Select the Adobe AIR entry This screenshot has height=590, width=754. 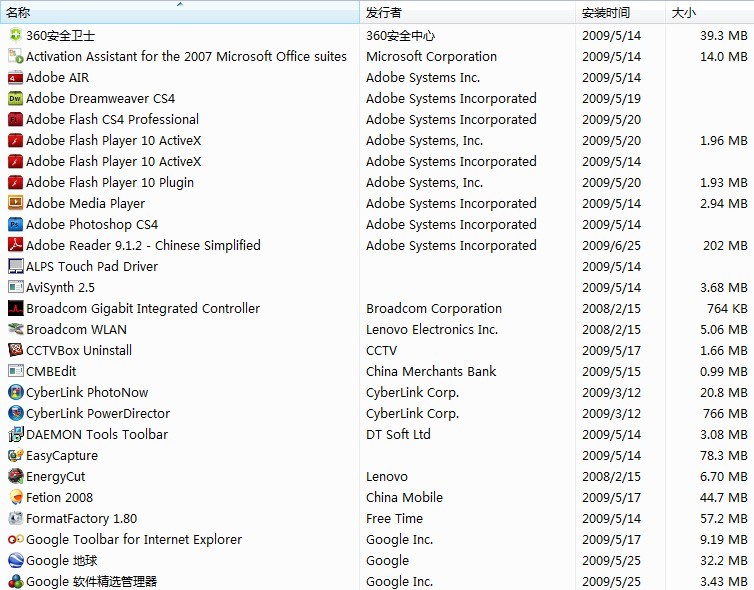57,77
